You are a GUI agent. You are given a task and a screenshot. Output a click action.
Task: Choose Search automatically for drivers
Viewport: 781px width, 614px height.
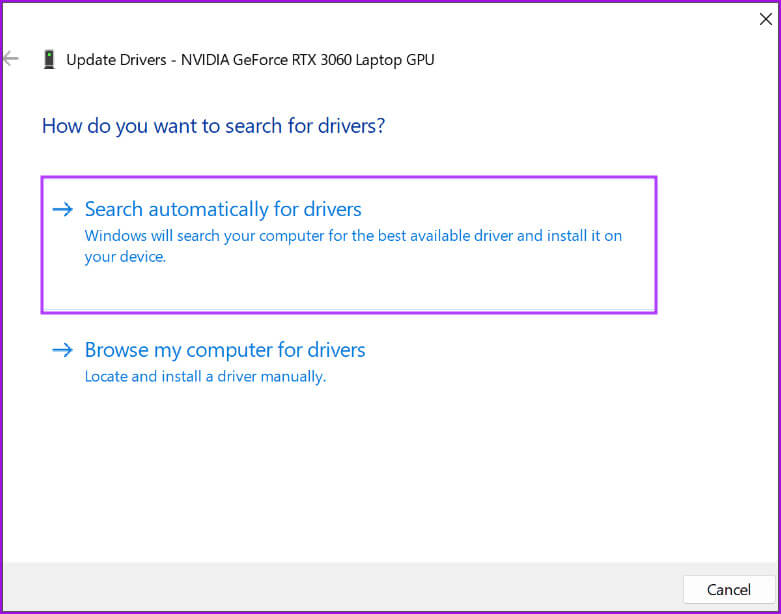pos(349,245)
